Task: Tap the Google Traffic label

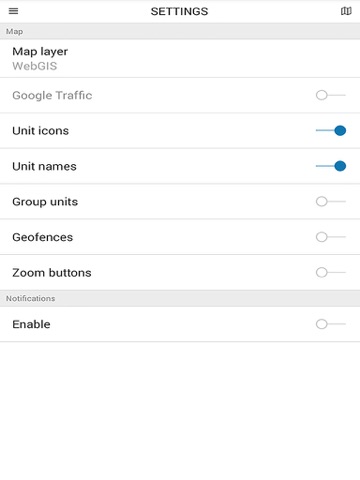Action: tap(52, 95)
